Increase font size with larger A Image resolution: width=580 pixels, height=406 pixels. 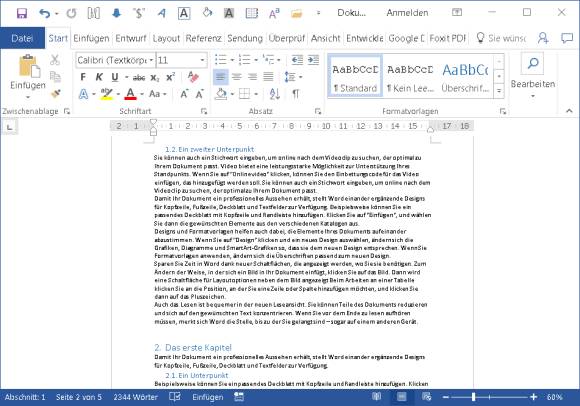184,94
